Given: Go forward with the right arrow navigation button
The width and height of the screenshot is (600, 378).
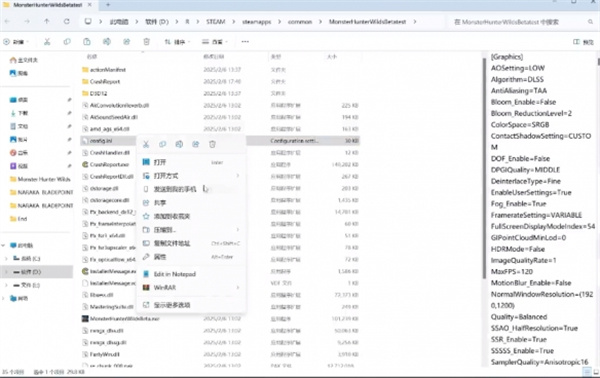Looking at the screenshot, I should [x=27, y=21].
